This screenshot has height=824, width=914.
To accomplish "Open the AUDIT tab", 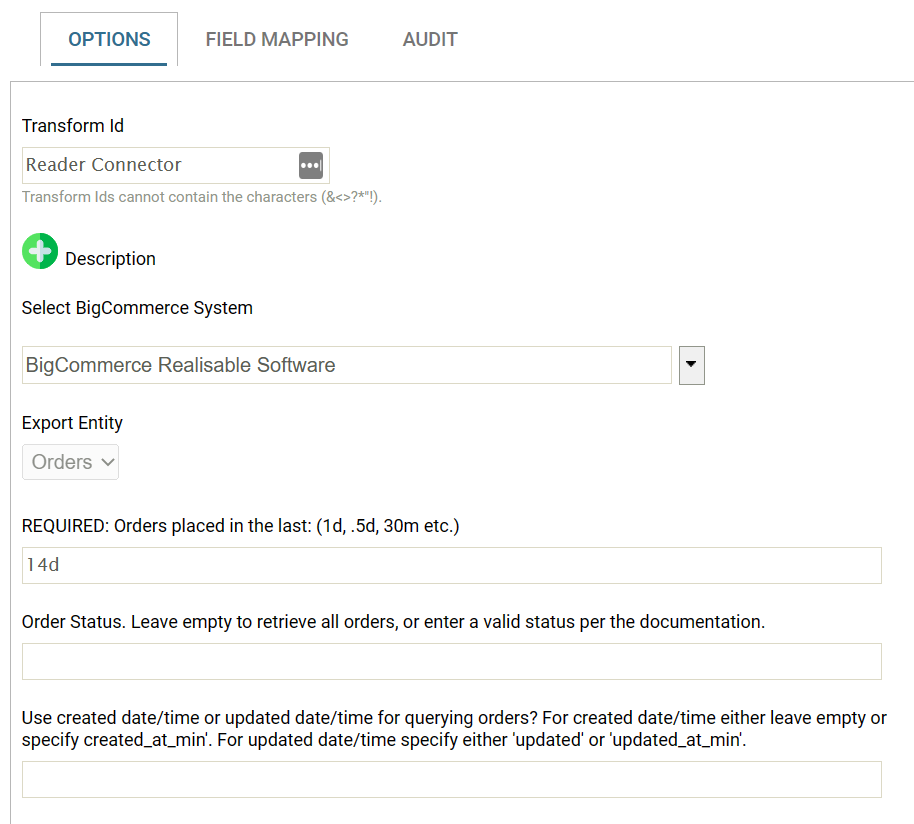I will [x=430, y=39].
